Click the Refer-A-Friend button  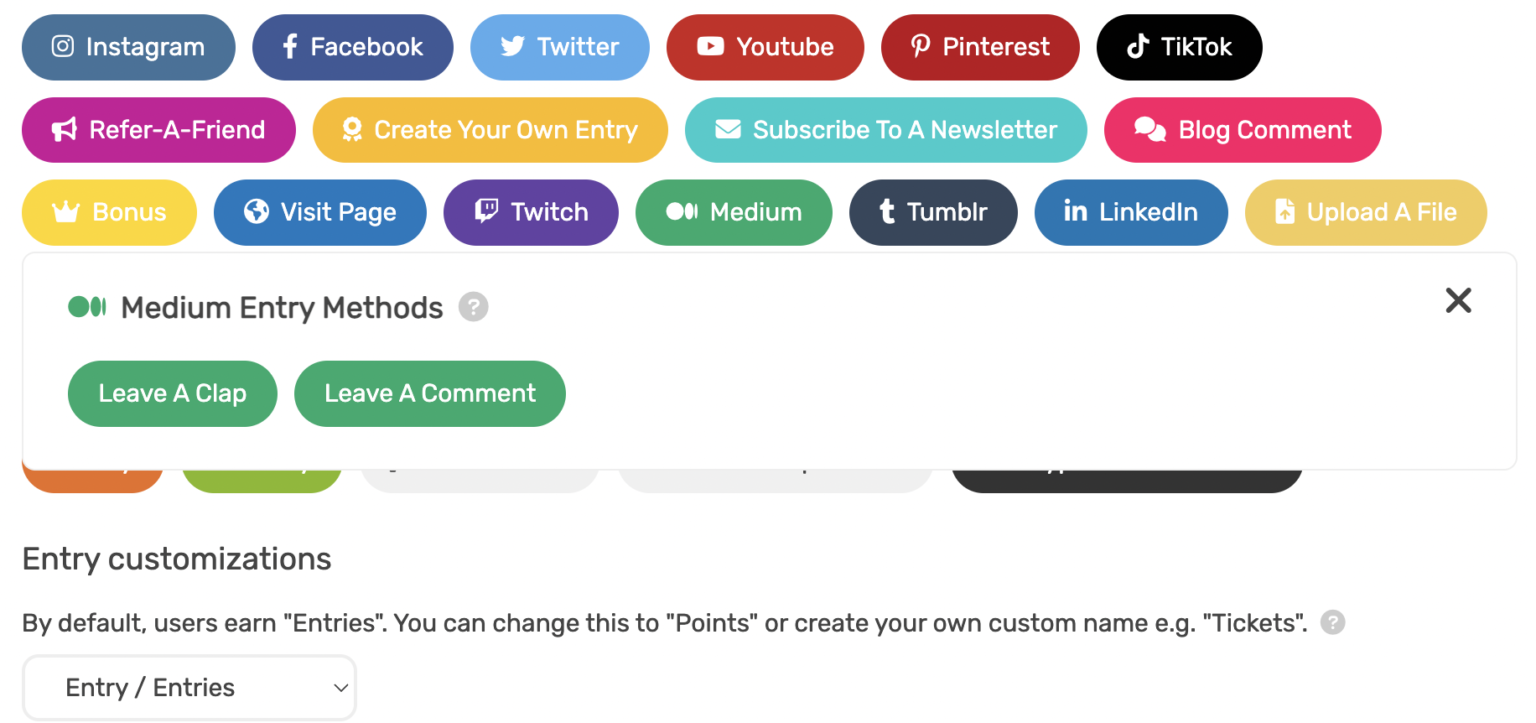click(158, 130)
